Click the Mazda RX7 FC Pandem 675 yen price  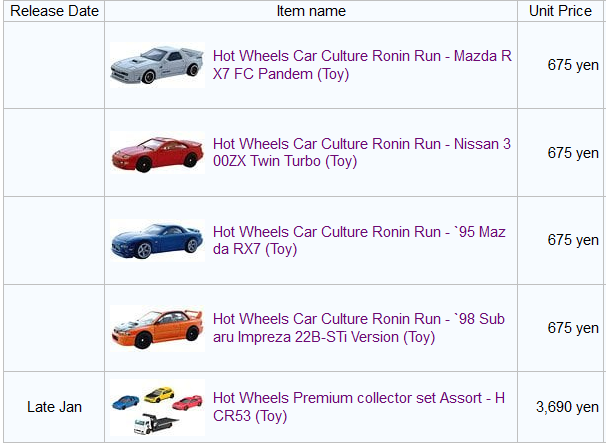[573, 65]
